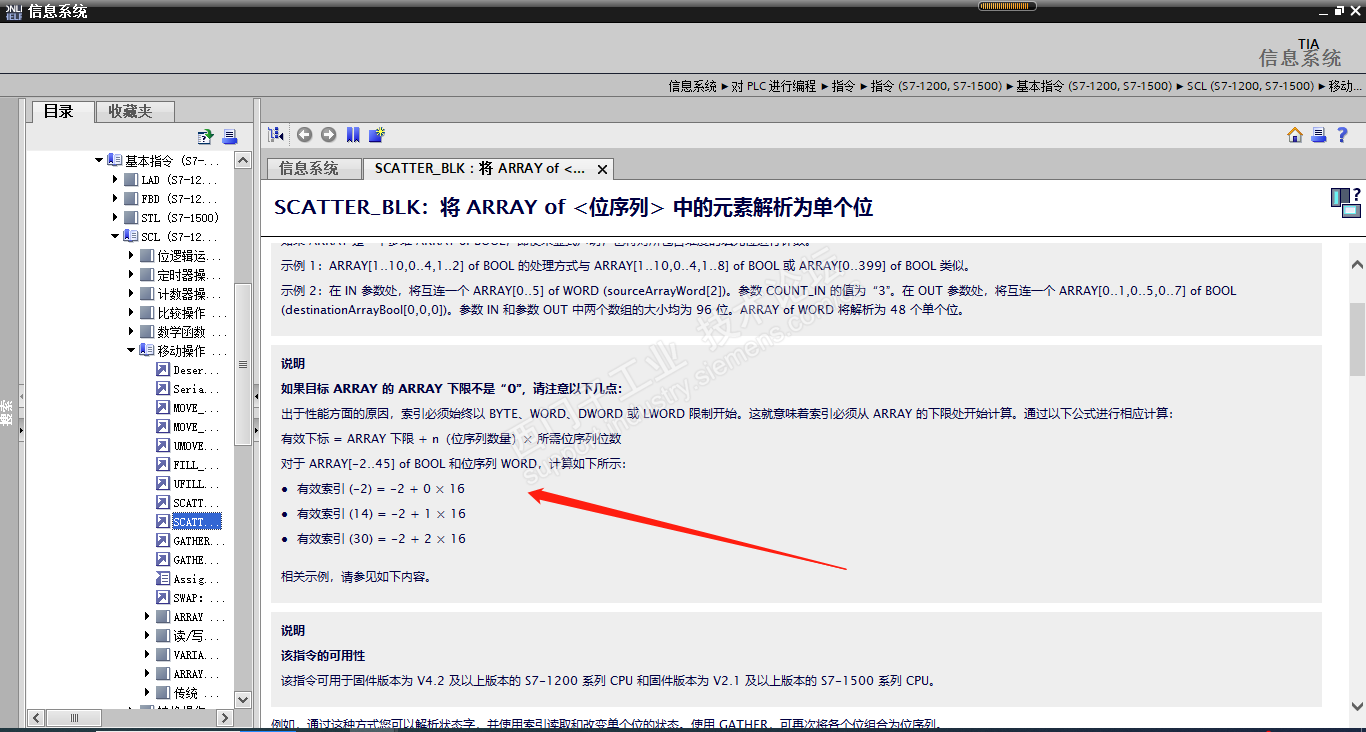The width and height of the screenshot is (1366, 732).
Task: Click the tree scrollbar up arrow
Action: 243,160
